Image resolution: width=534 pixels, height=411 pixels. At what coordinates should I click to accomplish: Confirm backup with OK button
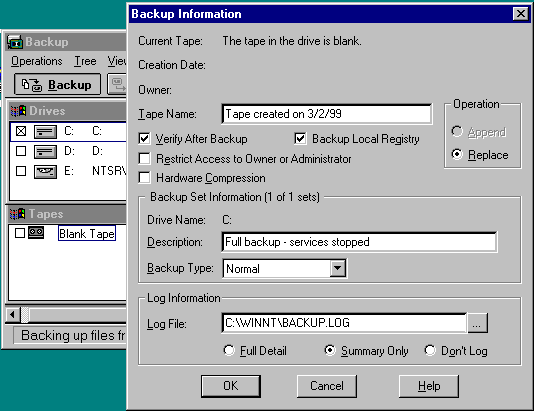tap(231, 386)
